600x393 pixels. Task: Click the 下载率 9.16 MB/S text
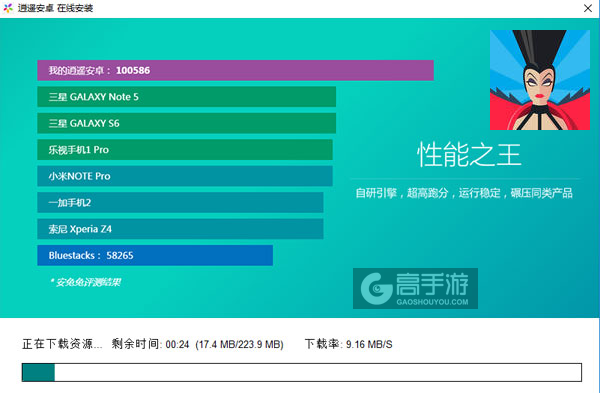coord(349,344)
